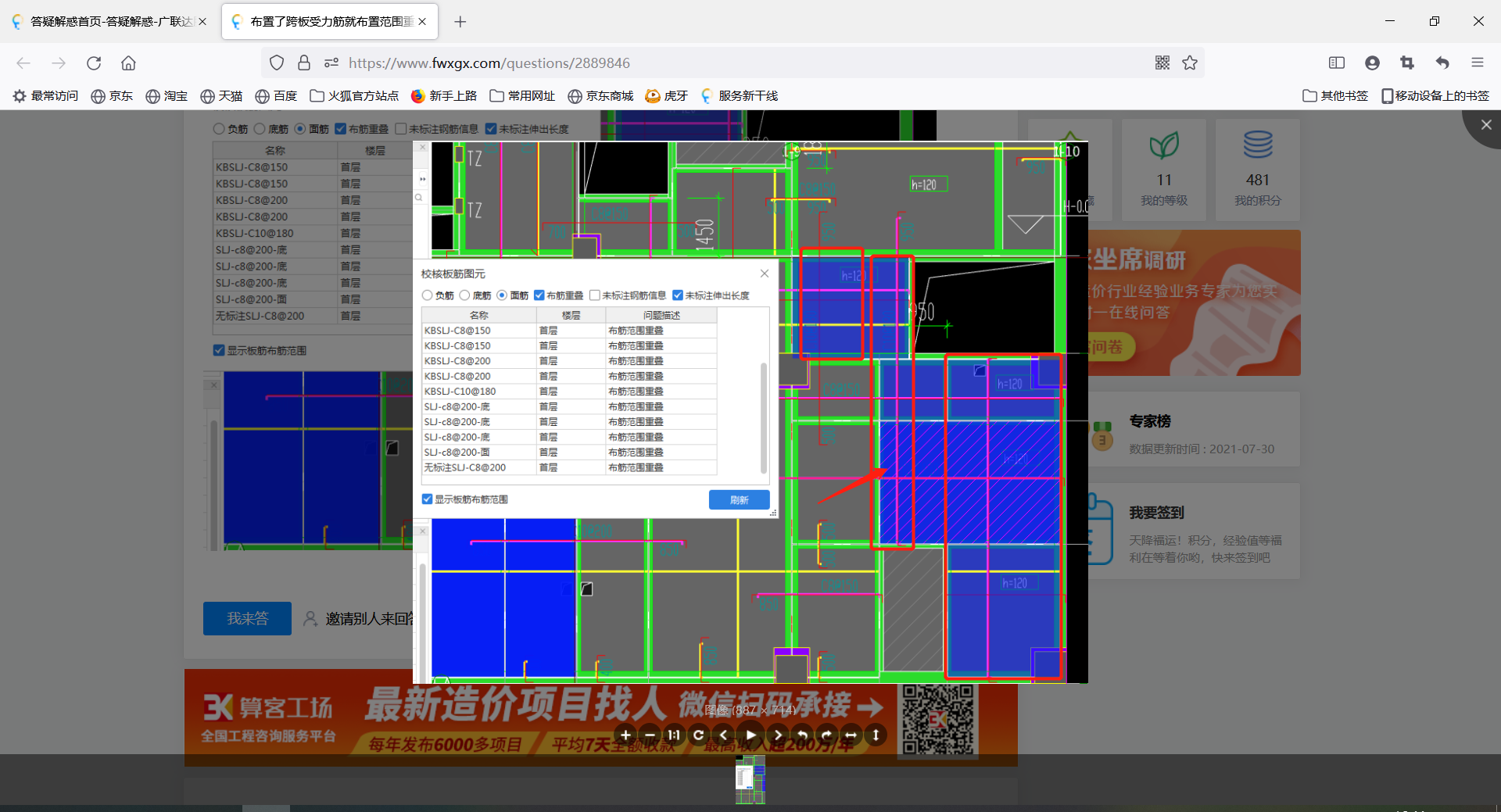Image resolution: width=1501 pixels, height=812 pixels.
Task: Open the browser sidebar panel
Action: [x=1337, y=63]
